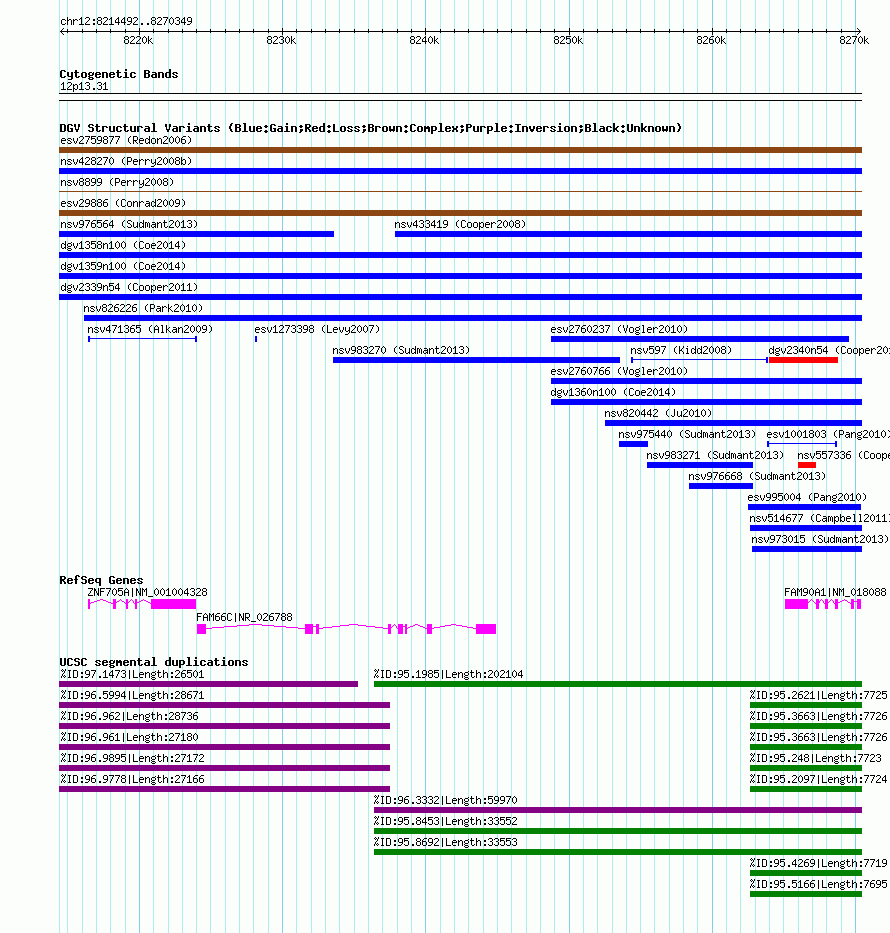Click the nsv973015 (Sudmant2013) label

pos(820,539)
